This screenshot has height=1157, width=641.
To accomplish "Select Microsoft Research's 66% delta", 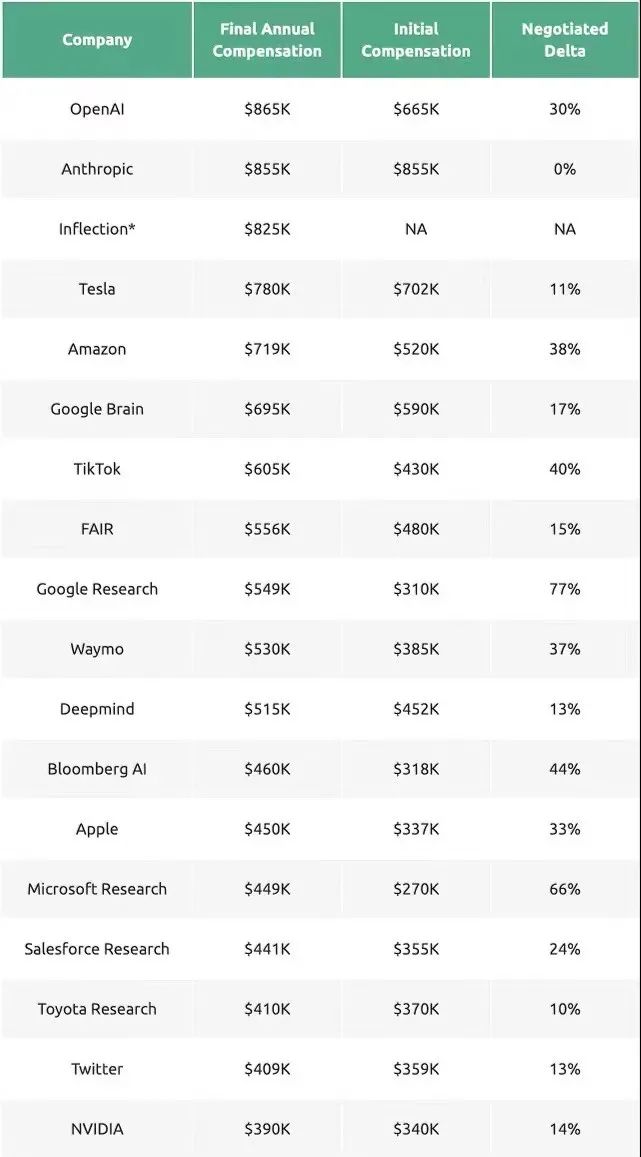I will [x=565, y=889].
